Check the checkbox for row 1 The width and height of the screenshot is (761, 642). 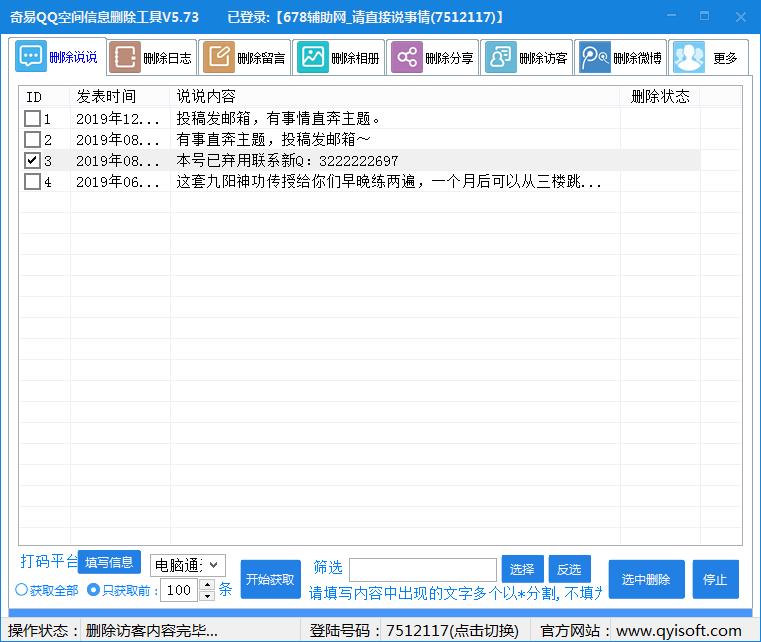click(33, 118)
